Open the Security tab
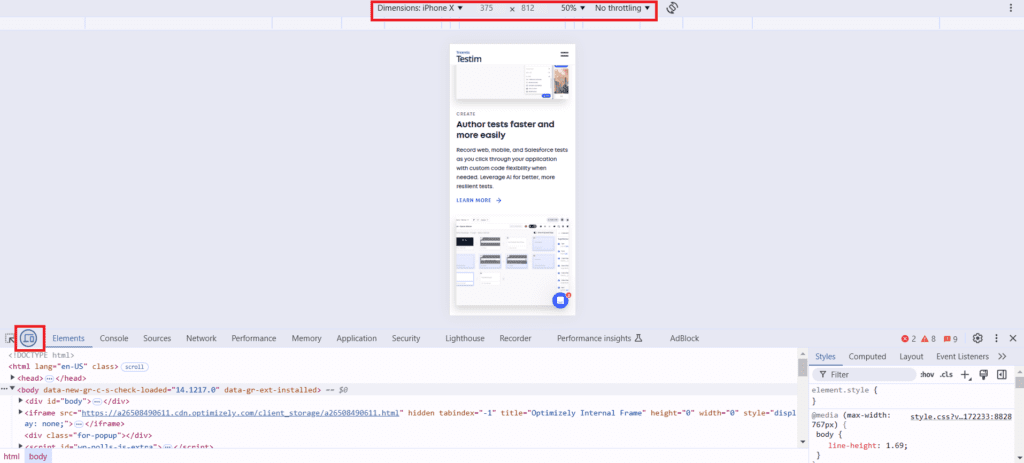Screen dimensions: 1024x463 pyautogui.click(x=406, y=338)
